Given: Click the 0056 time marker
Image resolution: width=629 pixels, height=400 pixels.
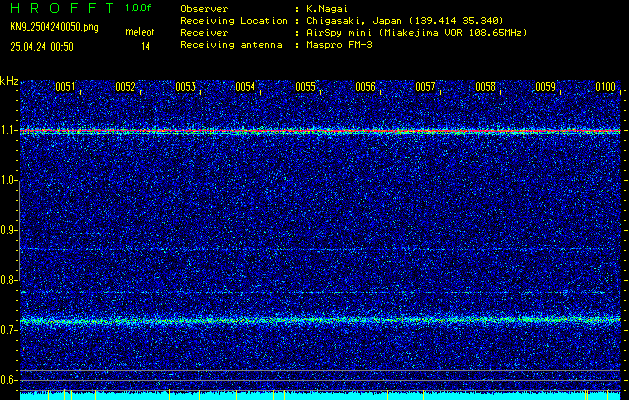Looking at the screenshot, I should click(x=365, y=87).
